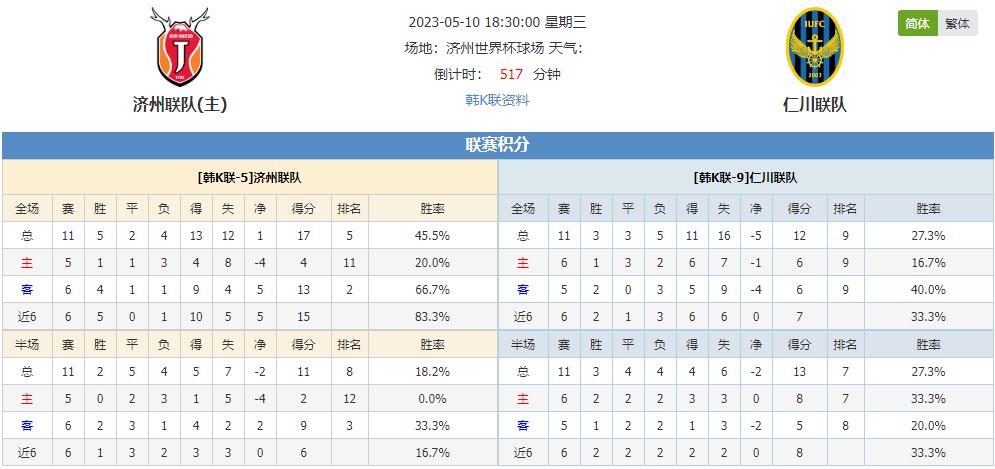Switch to 繁体 traditional Chinese
The width and height of the screenshot is (995, 469).
point(958,23)
